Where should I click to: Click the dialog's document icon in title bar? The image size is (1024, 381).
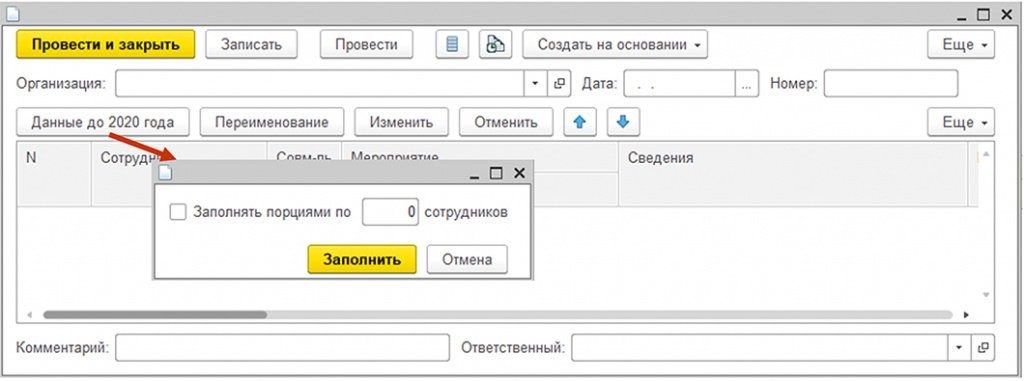(166, 173)
